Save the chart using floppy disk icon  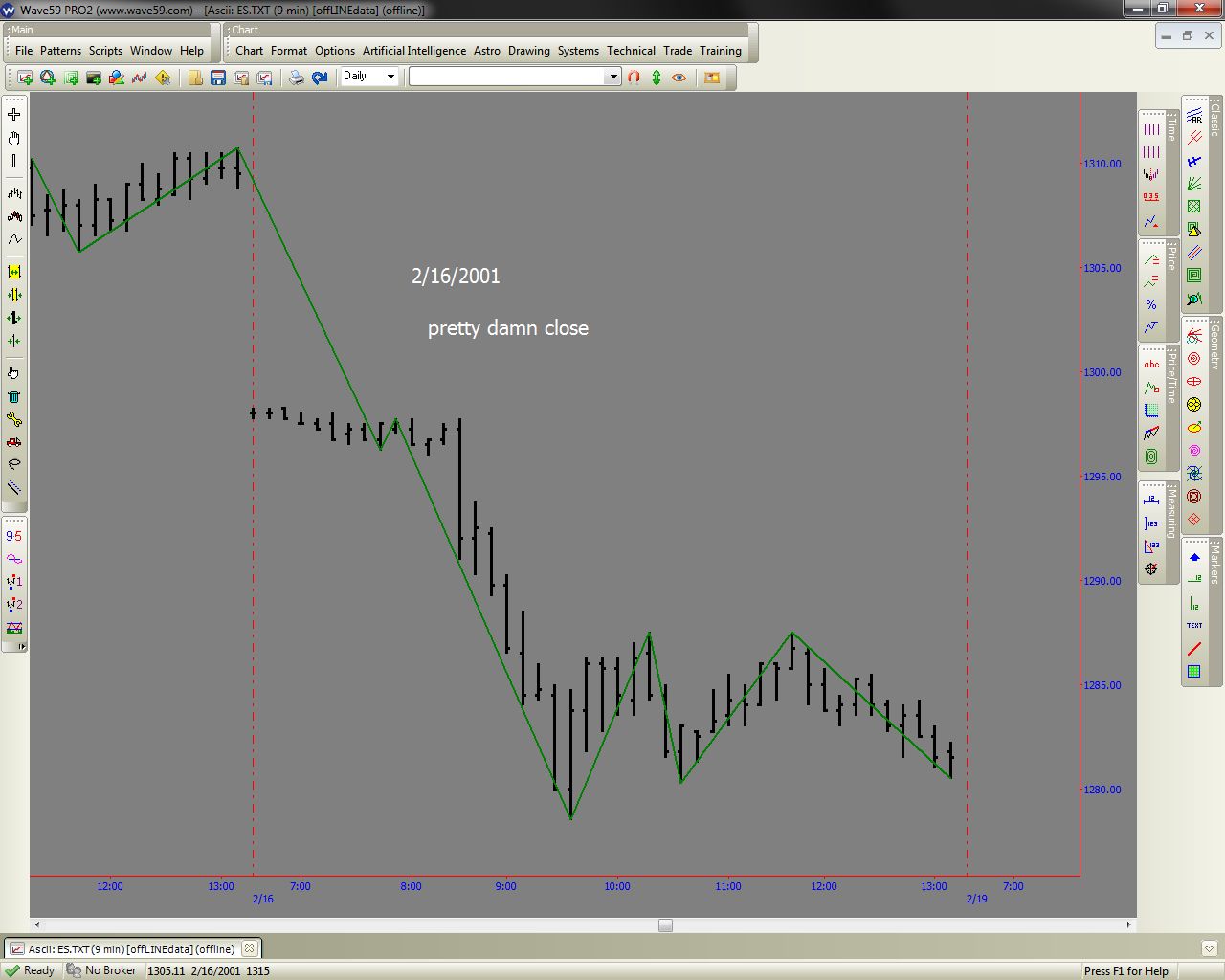(x=218, y=78)
